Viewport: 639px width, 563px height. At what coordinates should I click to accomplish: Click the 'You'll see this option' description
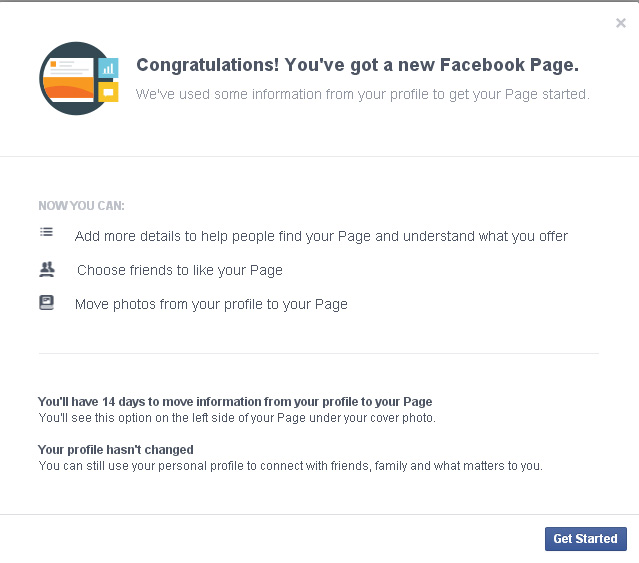point(237,418)
